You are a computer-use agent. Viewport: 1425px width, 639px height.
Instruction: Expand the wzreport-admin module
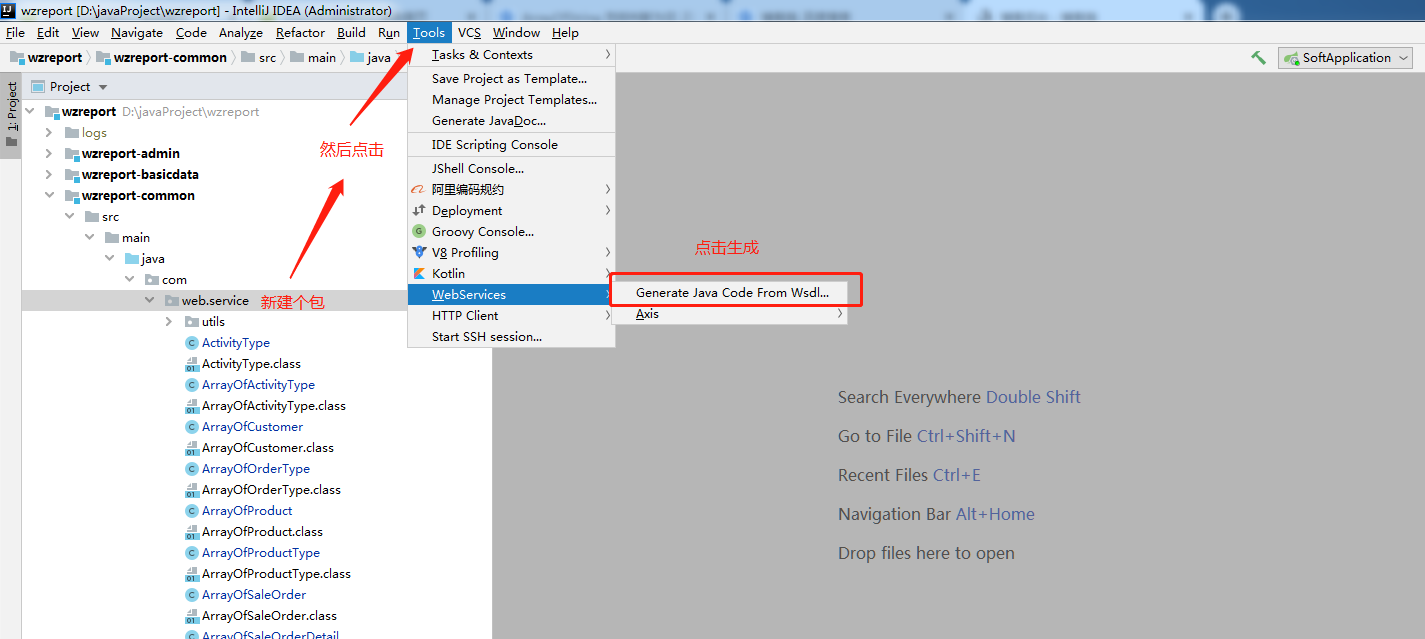coord(49,154)
